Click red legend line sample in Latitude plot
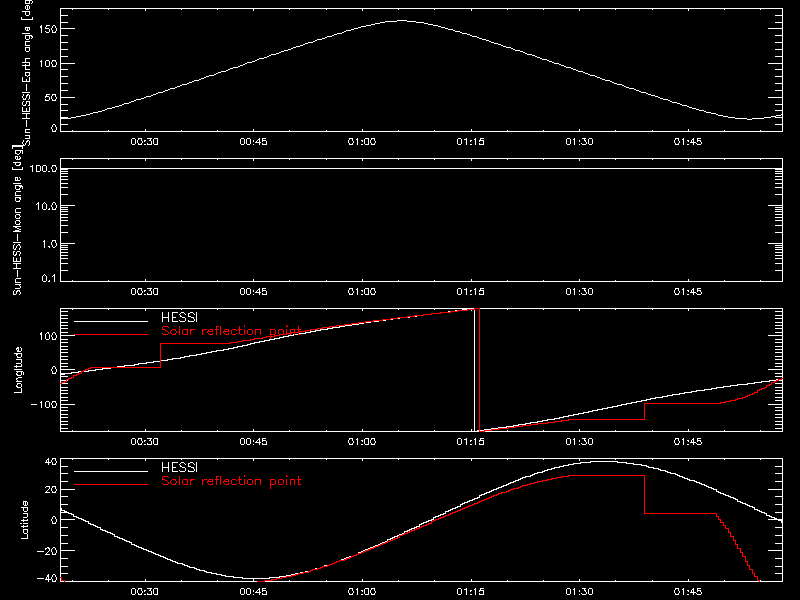Image resolution: width=800 pixels, height=600 pixels. coord(111,485)
